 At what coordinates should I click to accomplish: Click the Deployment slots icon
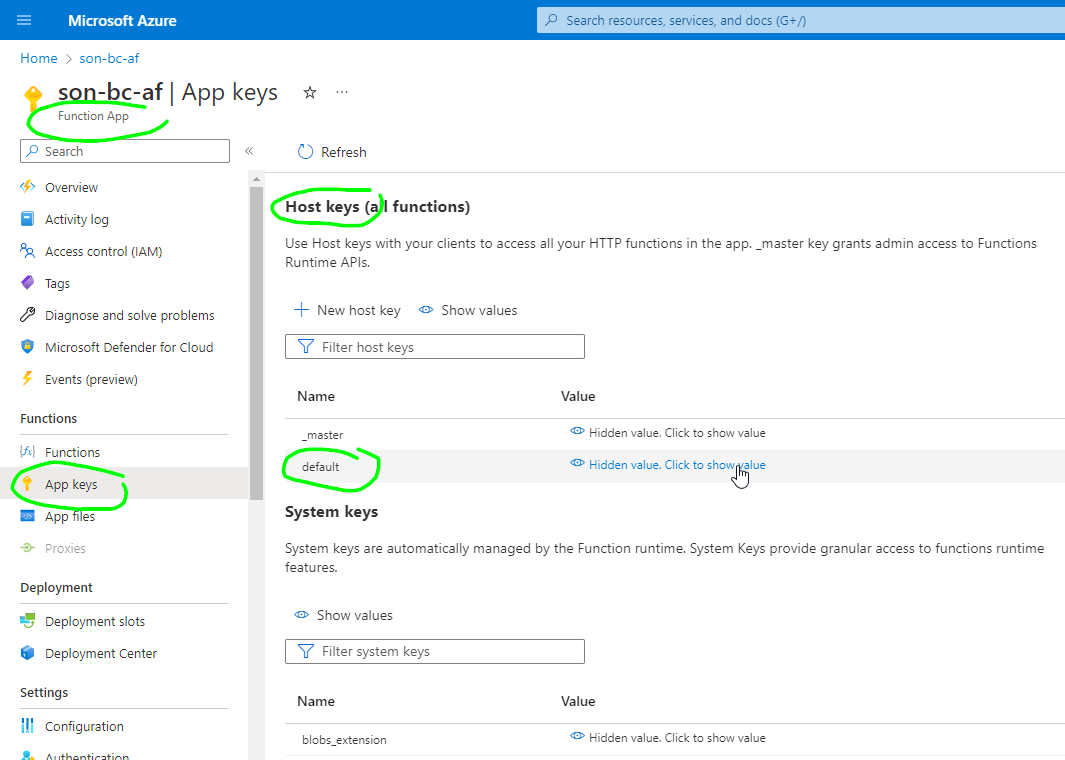pyautogui.click(x=27, y=620)
